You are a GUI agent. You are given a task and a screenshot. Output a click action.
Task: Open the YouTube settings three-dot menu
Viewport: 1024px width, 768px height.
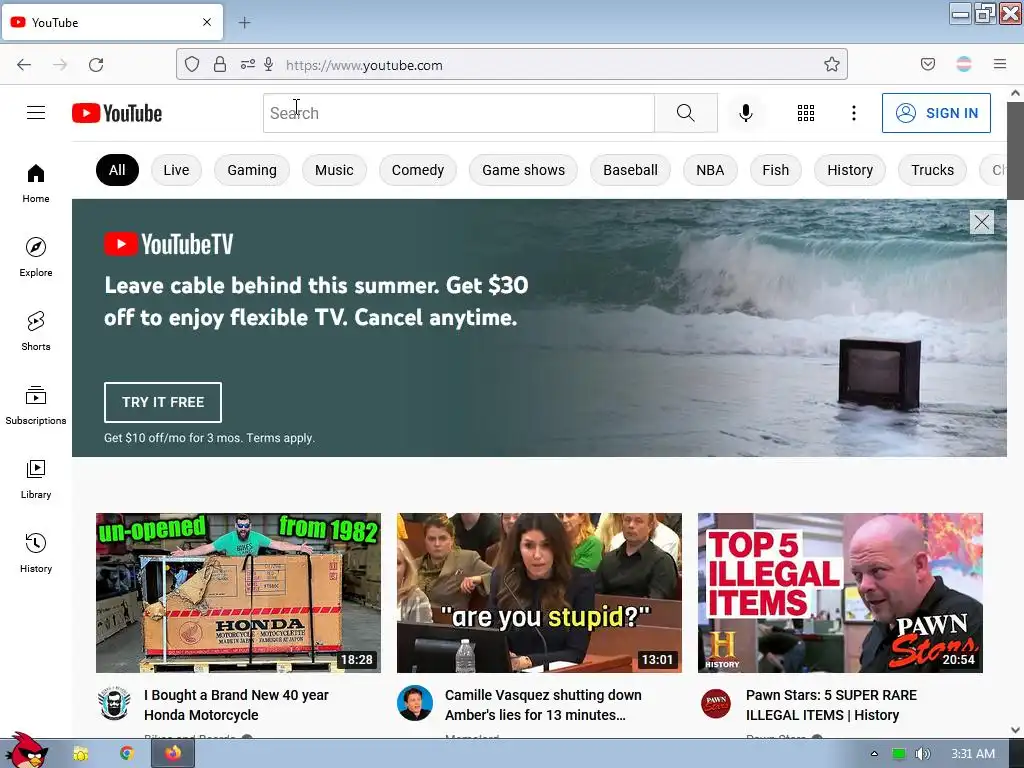[854, 113]
